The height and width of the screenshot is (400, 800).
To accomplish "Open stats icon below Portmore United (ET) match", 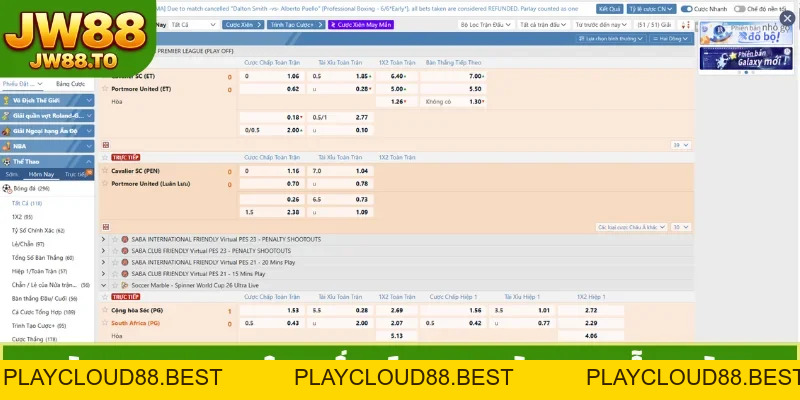I will (x=106, y=145).
